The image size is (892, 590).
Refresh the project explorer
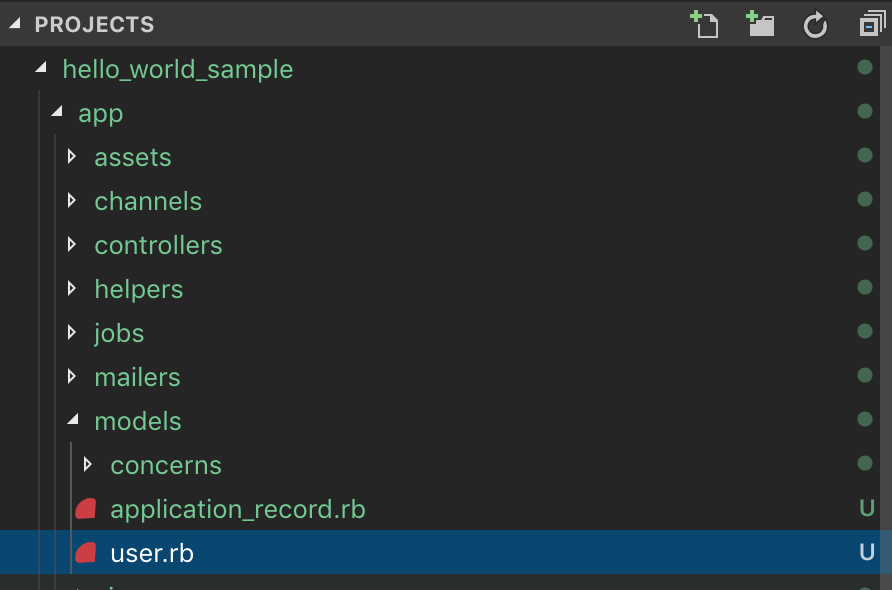[x=816, y=25]
